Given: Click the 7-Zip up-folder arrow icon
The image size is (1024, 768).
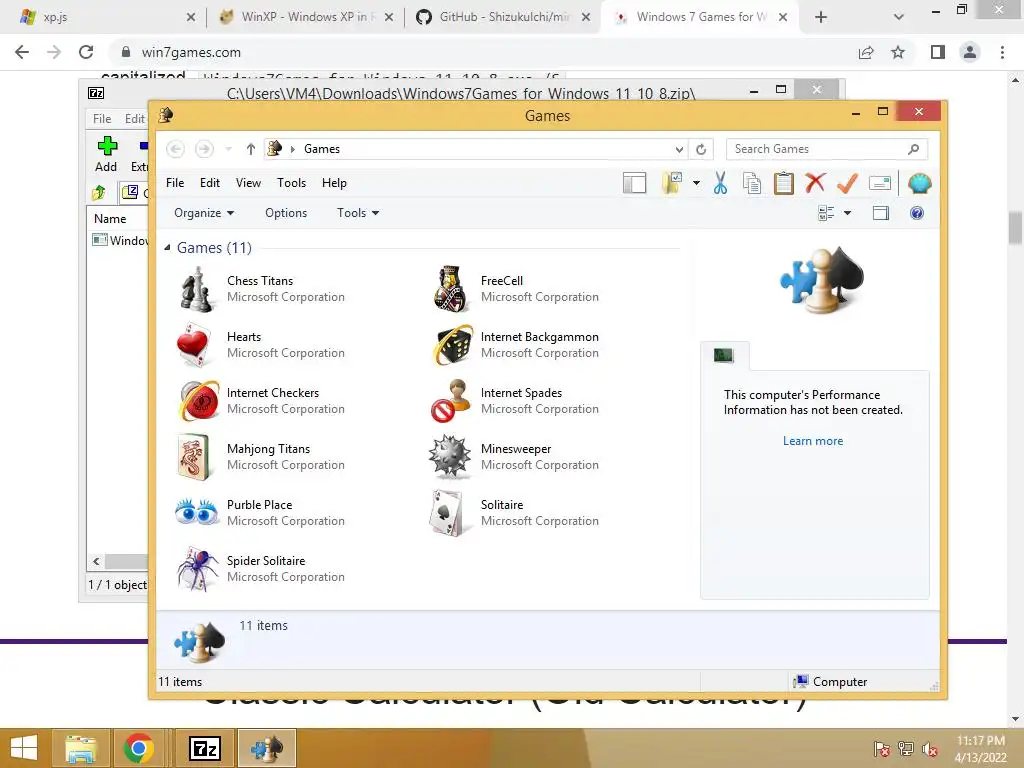Looking at the screenshot, I should pos(99,192).
